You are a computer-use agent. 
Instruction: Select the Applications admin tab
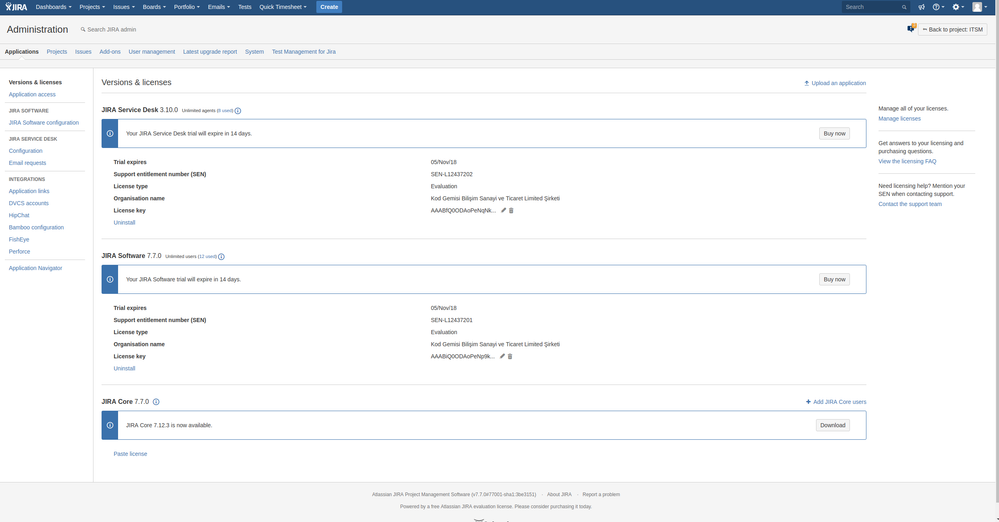click(22, 52)
